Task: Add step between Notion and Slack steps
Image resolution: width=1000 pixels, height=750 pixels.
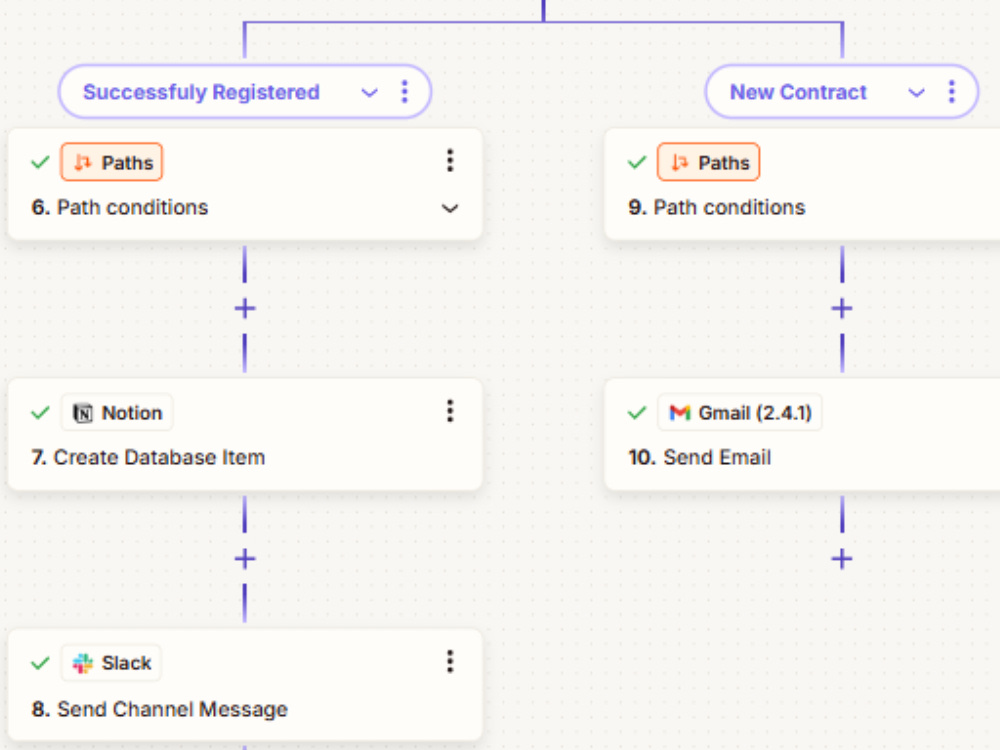Action: tap(245, 559)
